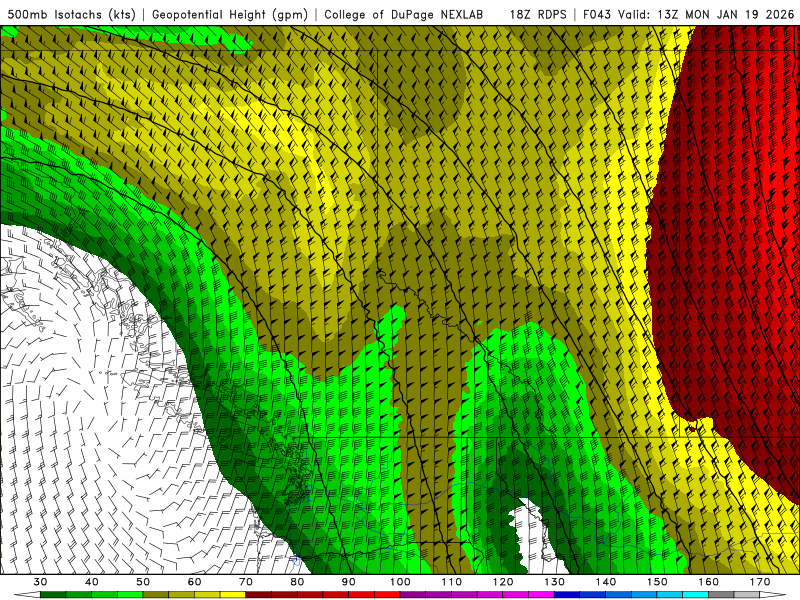
Task: Click the "18Z RDPS" model run text
Action: click(x=538, y=14)
